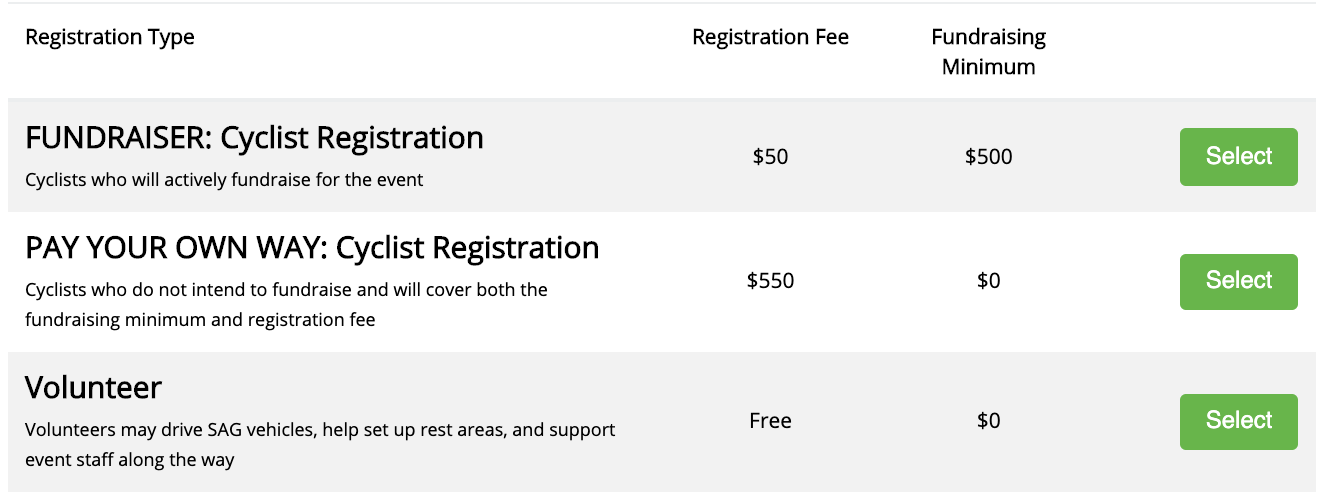Click the $50 registration fee value
This screenshot has width=1318, height=496.
[x=770, y=157]
